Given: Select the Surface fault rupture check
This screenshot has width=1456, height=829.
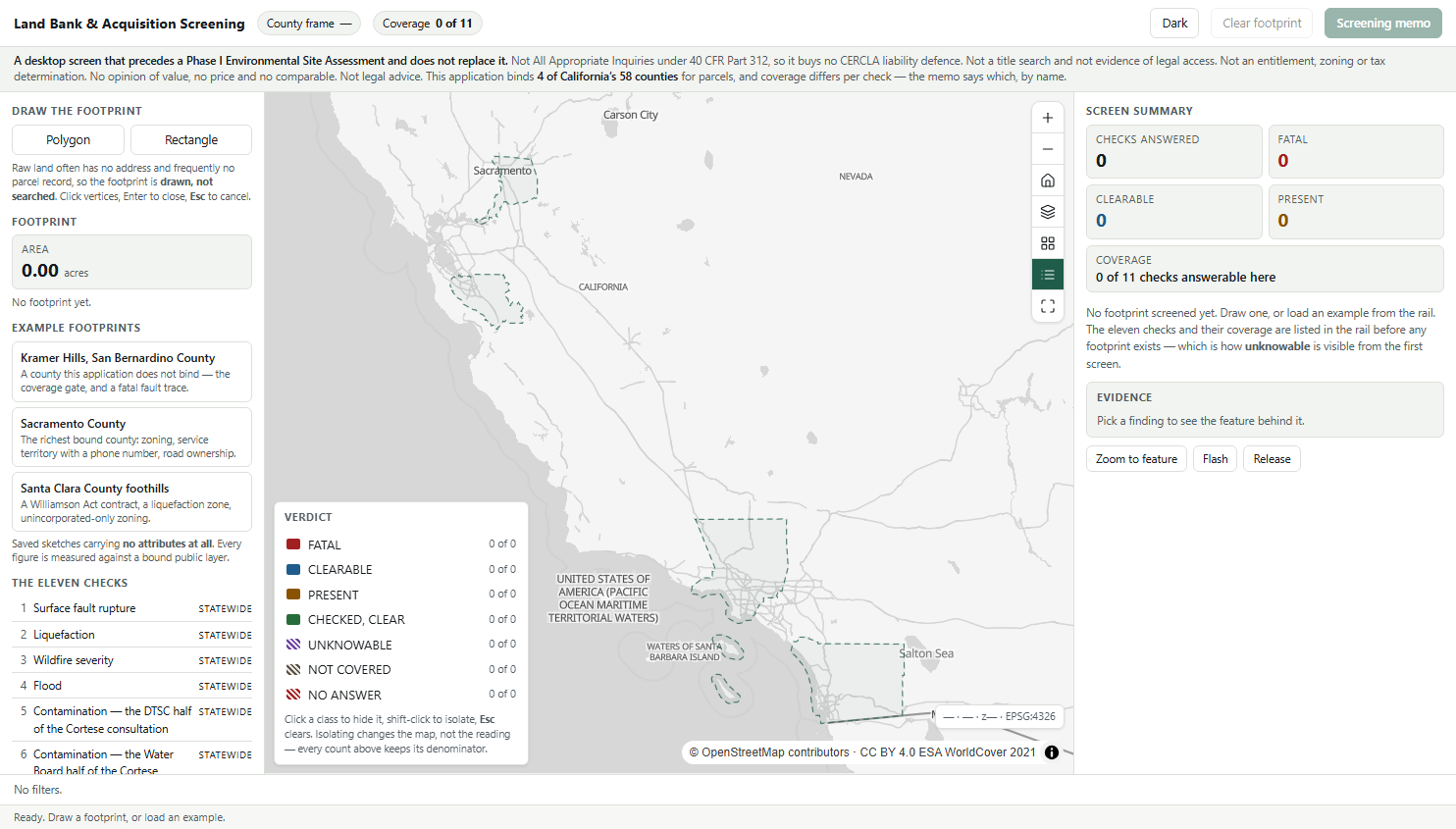Looking at the screenshot, I should click(x=131, y=608).
